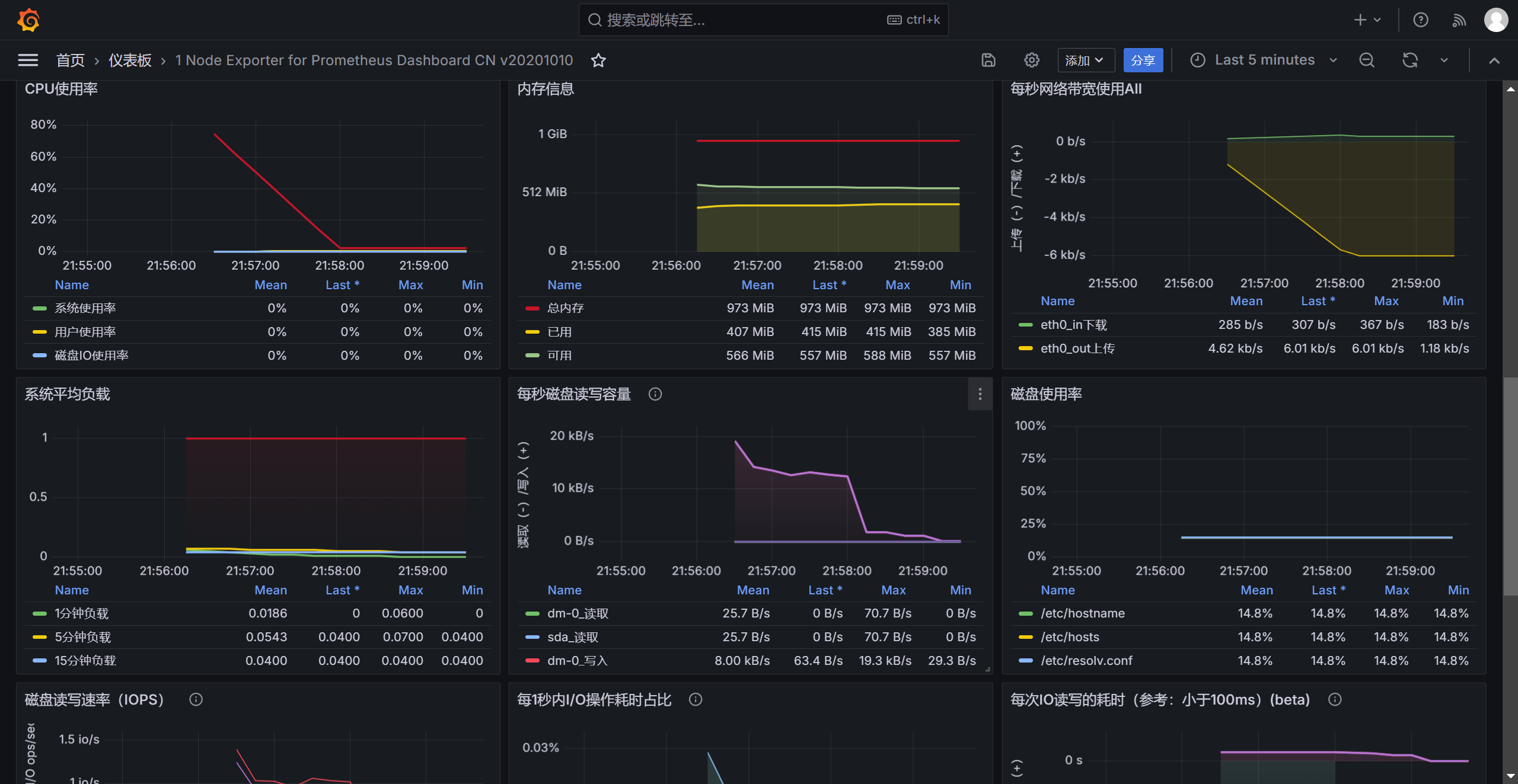Click the 系统平均负载 panel title

pyautogui.click(x=67, y=394)
